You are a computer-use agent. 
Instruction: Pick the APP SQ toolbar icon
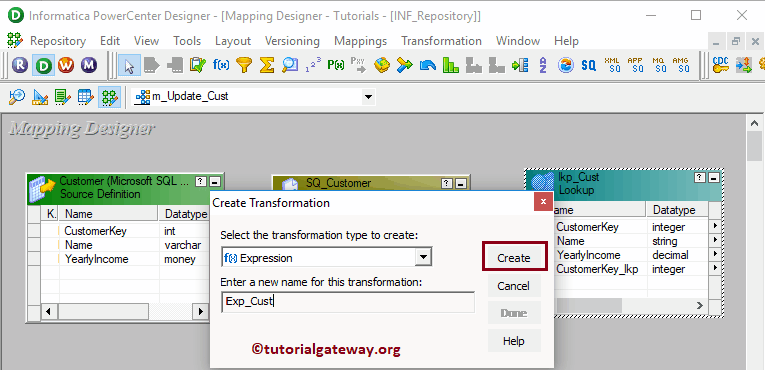[x=635, y=65]
